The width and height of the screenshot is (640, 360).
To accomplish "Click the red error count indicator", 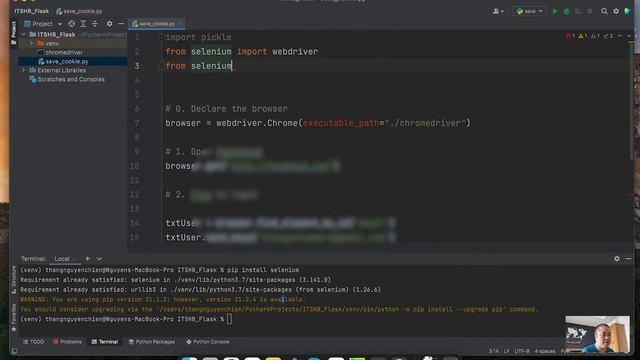I will coord(570,36).
